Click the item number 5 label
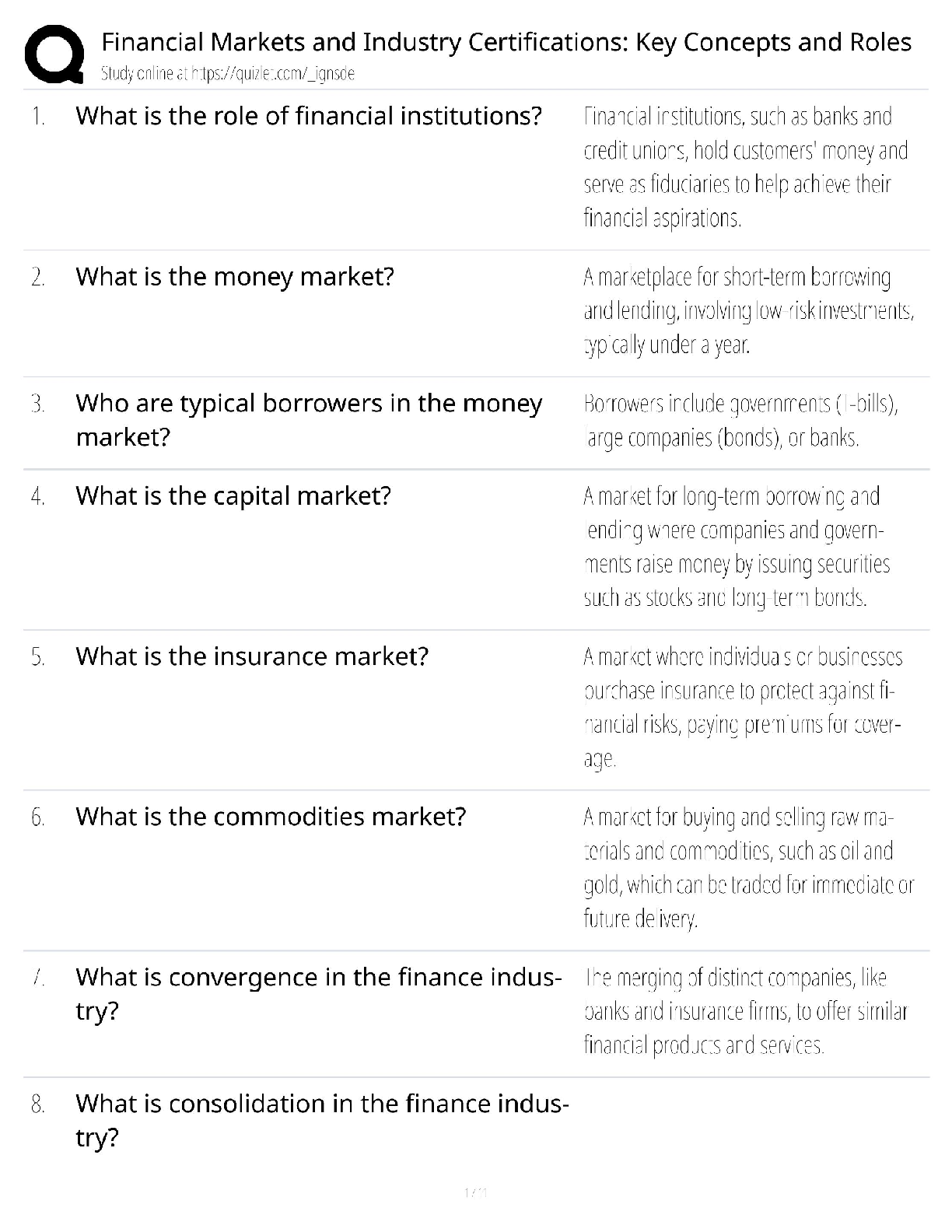 pyautogui.click(x=38, y=657)
